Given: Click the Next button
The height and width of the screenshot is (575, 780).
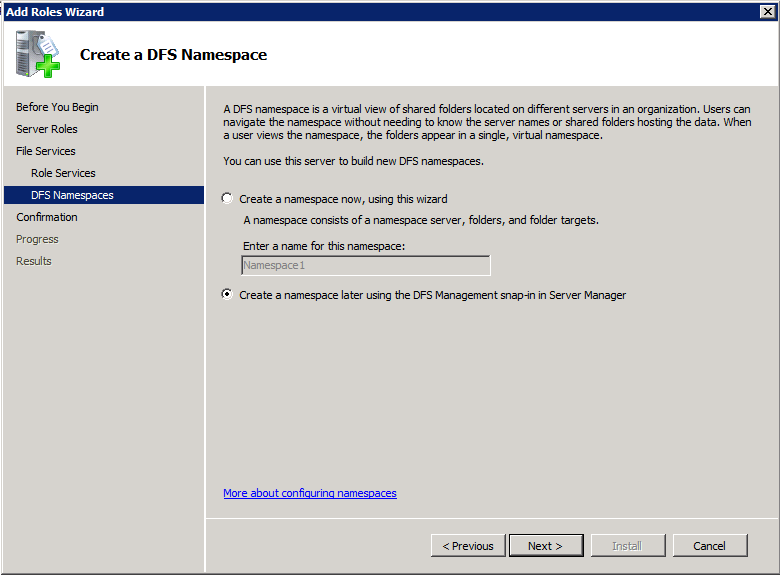Looking at the screenshot, I should pyautogui.click(x=546, y=546).
